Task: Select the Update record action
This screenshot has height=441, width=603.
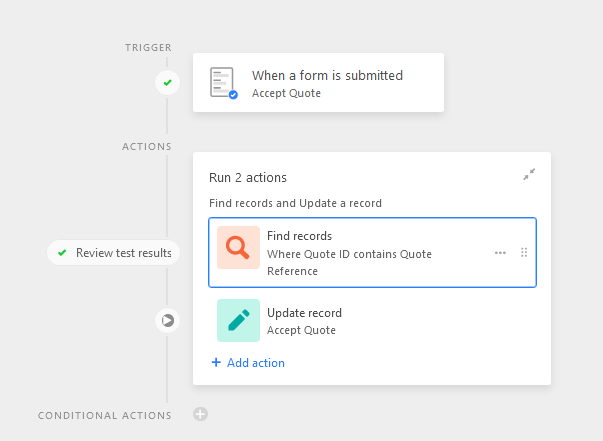Action: [372, 320]
